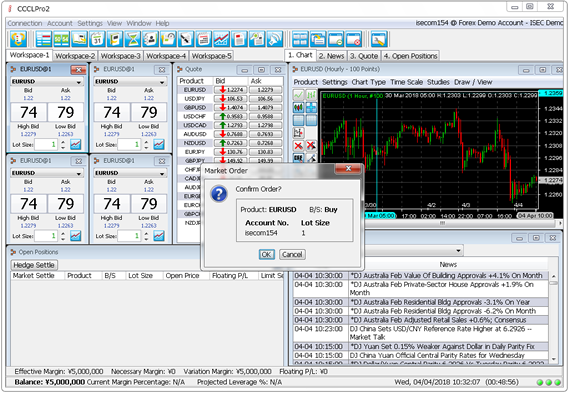Image resolution: width=570 pixels, height=393 pixels.
Task: Open the Connection menu
Action: coord(25,23)
